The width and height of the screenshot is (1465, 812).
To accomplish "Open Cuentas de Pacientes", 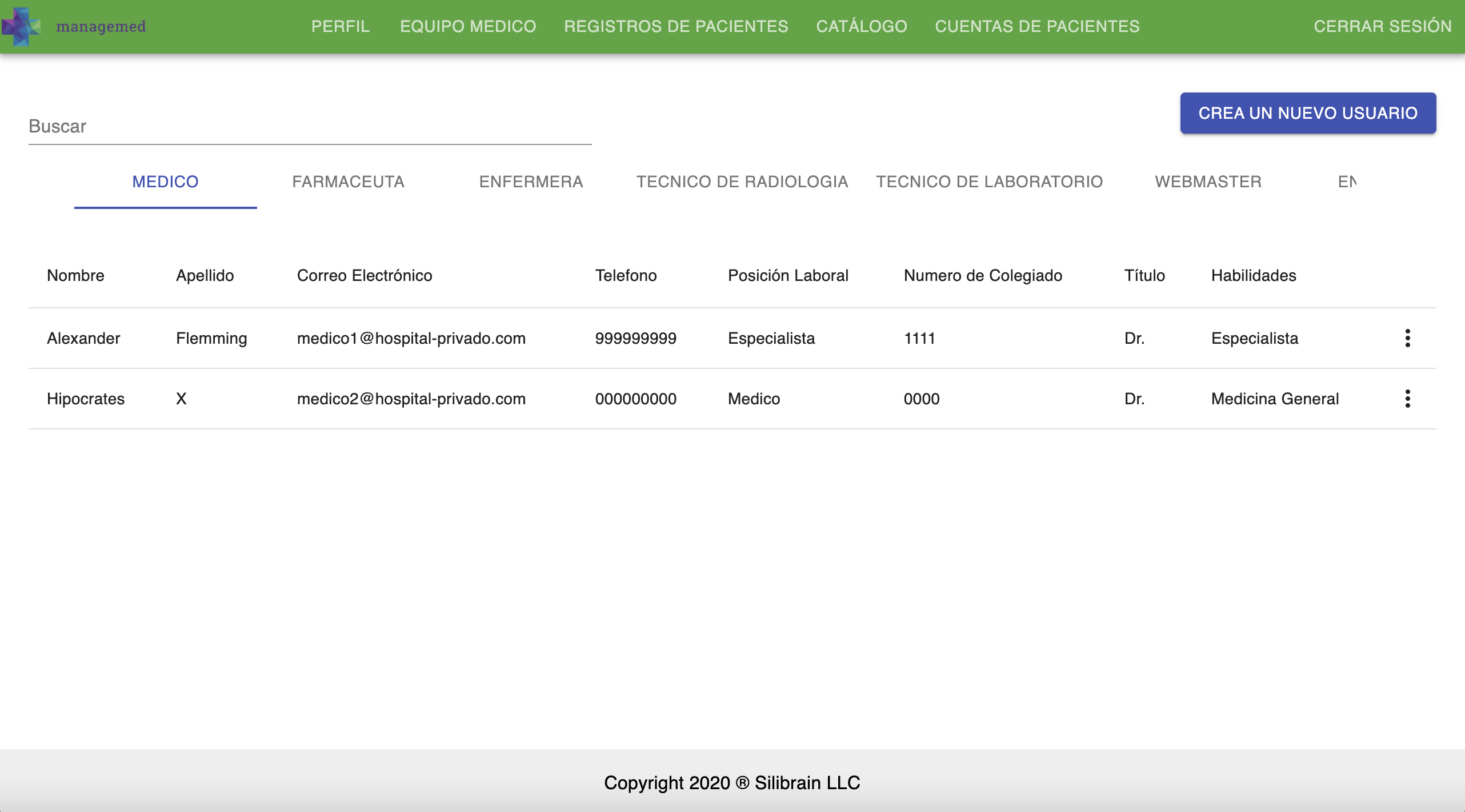I will tap(1037, 26).
